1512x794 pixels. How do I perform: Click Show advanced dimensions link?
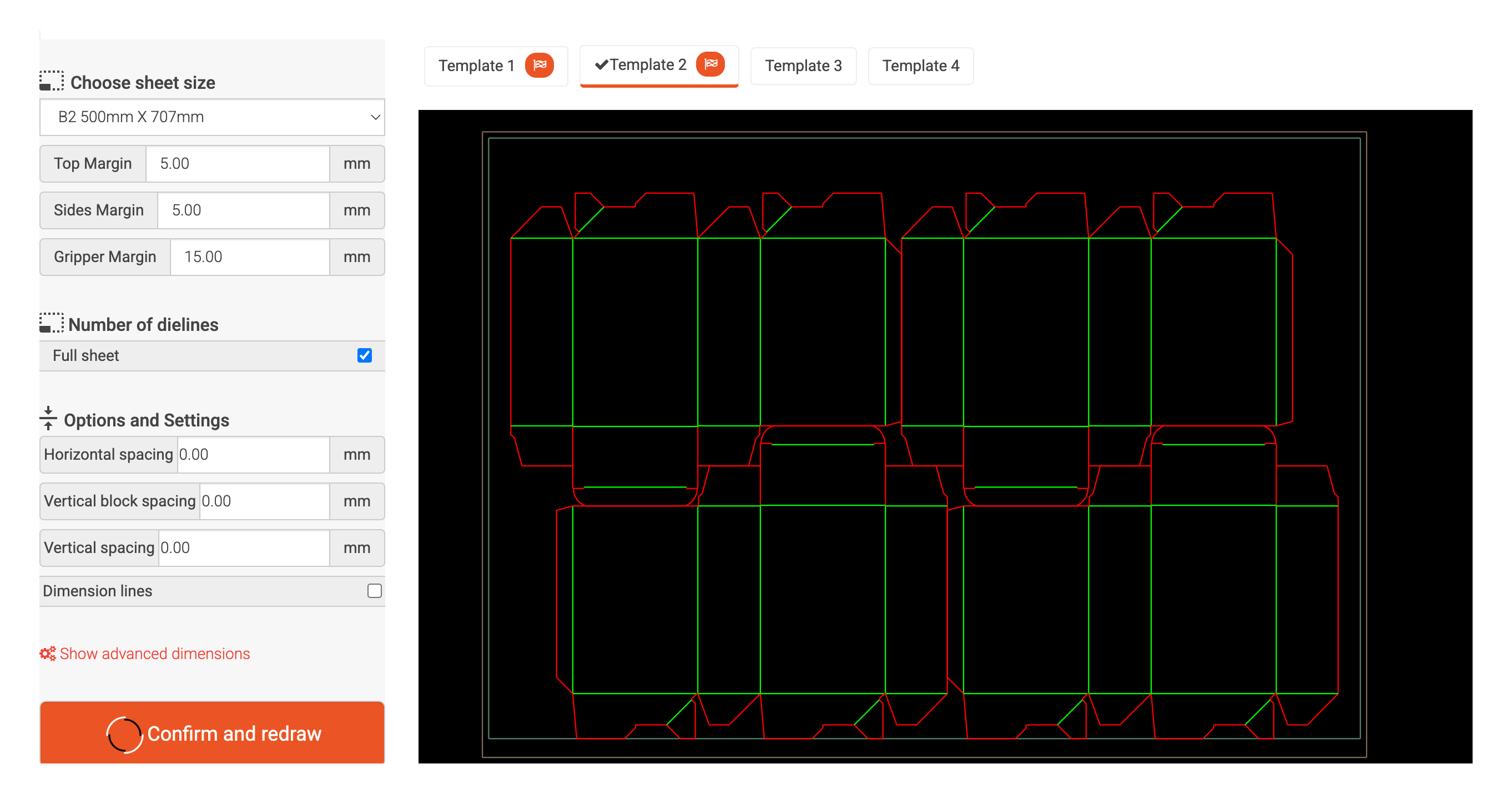coord(154,654)
